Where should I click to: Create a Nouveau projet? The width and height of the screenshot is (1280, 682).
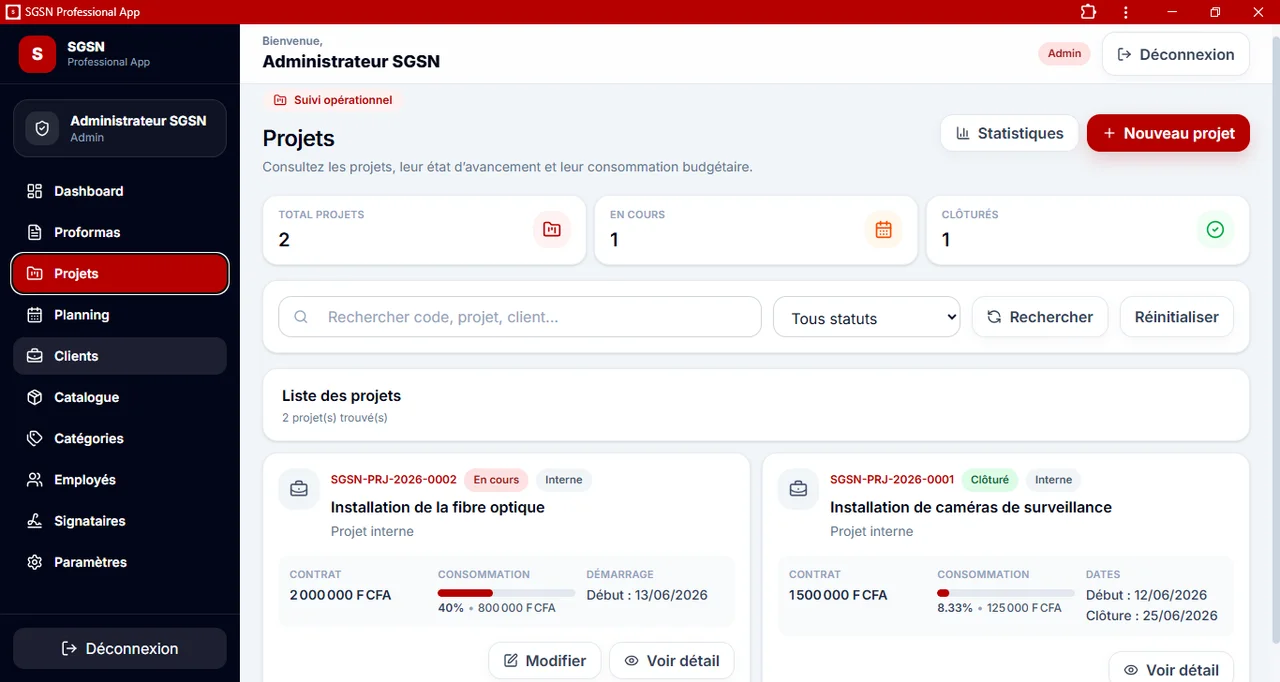[1168, 133]
